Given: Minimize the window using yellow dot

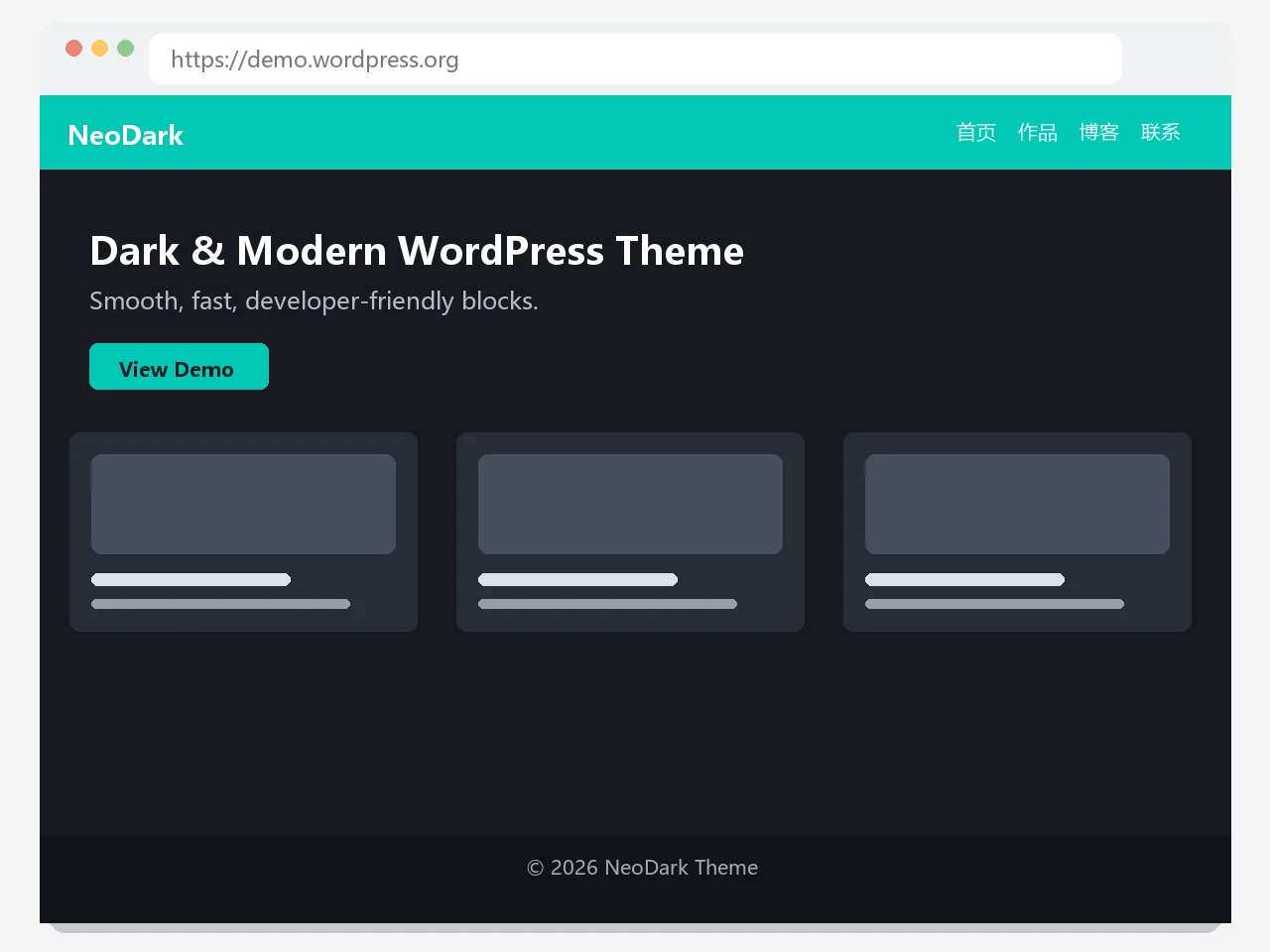Looking at the screenshot, I should click(99, 48).
